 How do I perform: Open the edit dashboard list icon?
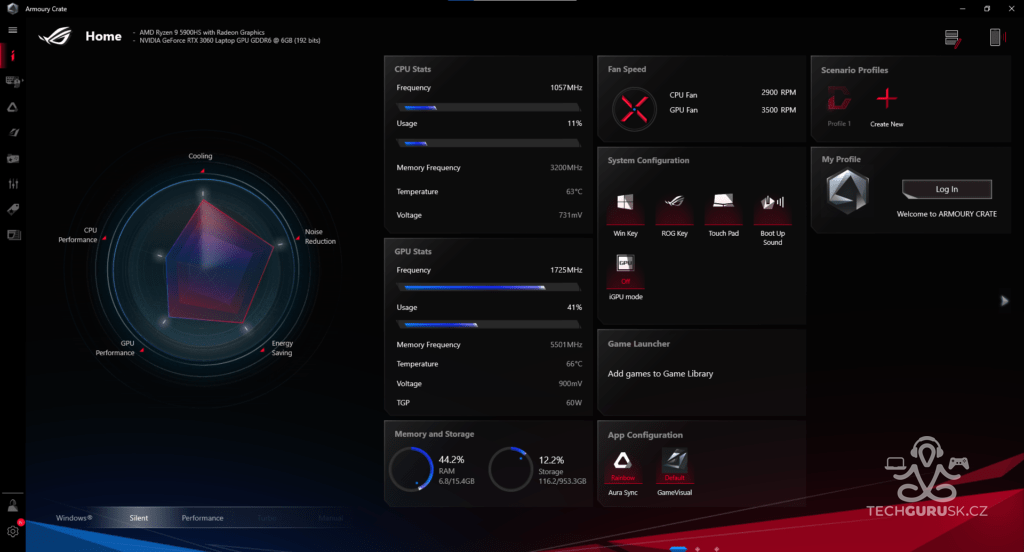(952, 39)
